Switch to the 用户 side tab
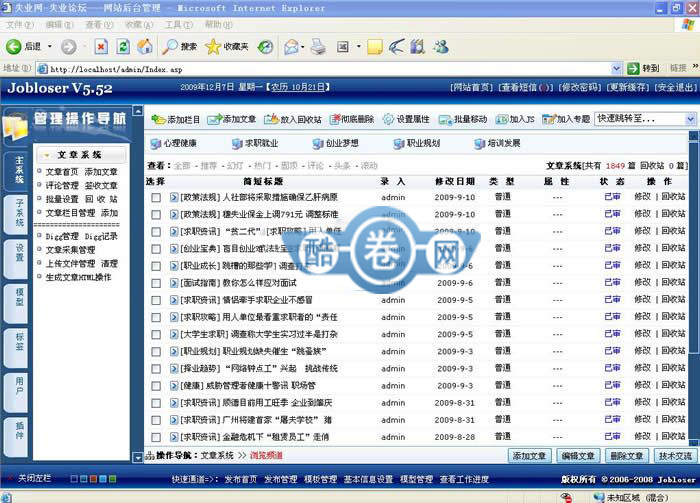Screen dimensions: 700x503 [17, 391]
